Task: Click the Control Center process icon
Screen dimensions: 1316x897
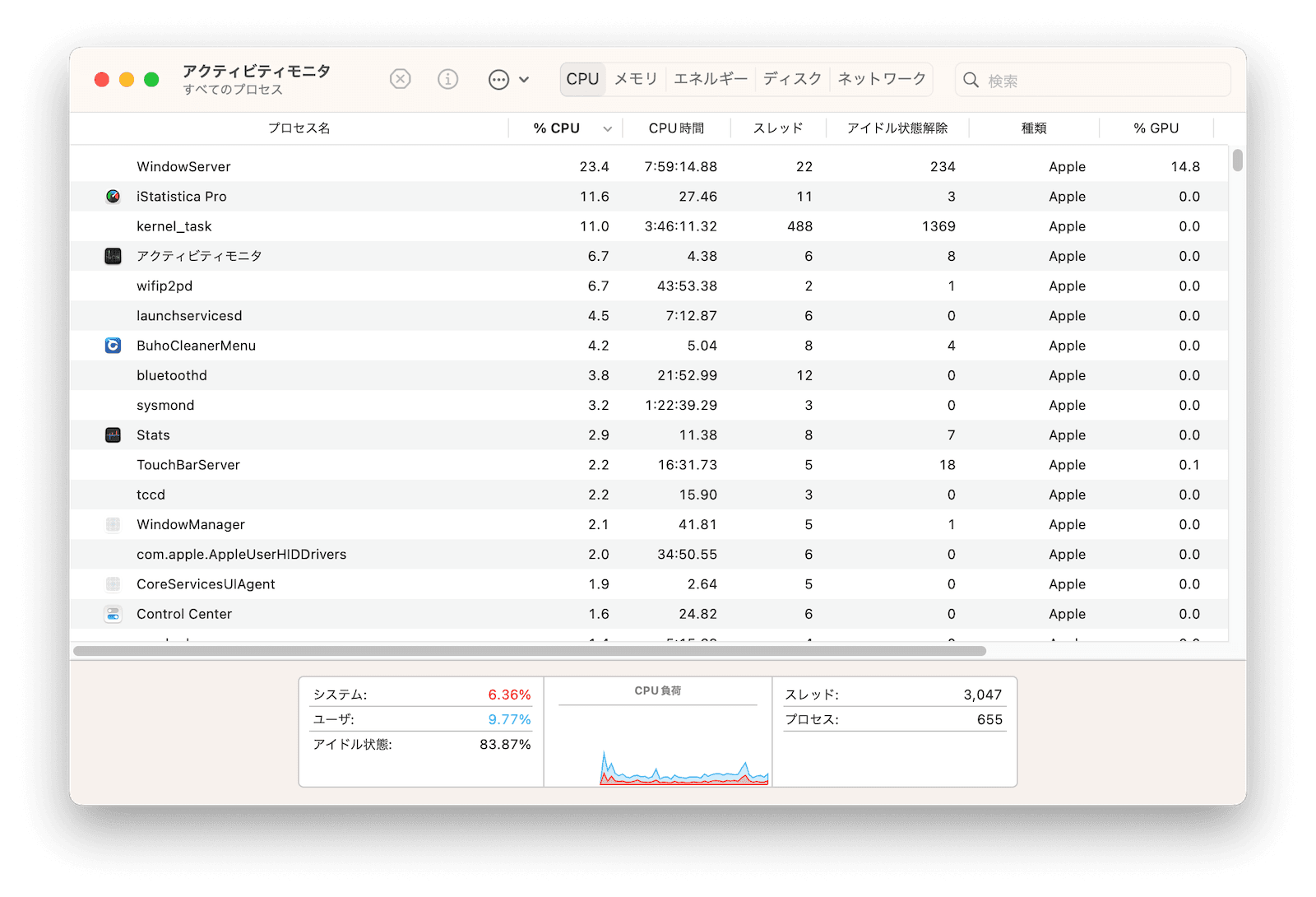Action: coord(113,614)
